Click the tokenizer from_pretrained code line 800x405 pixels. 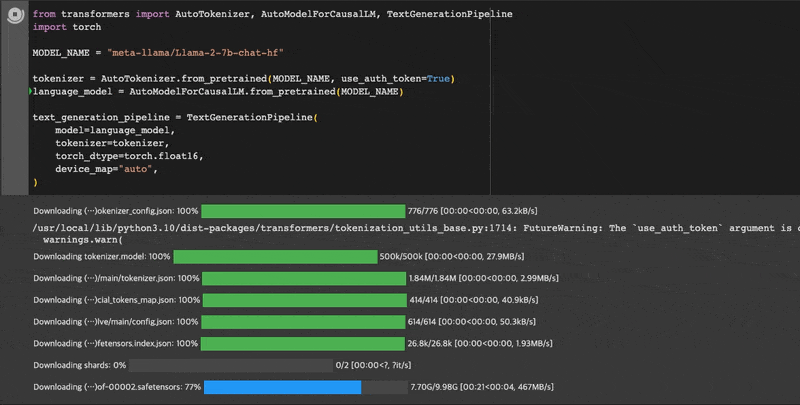243,79
